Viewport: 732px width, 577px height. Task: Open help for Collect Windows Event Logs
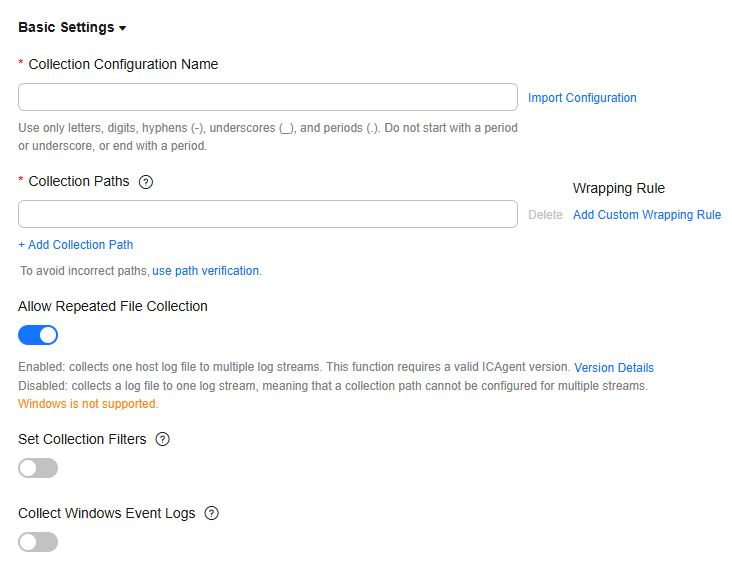tap(211, 513)
